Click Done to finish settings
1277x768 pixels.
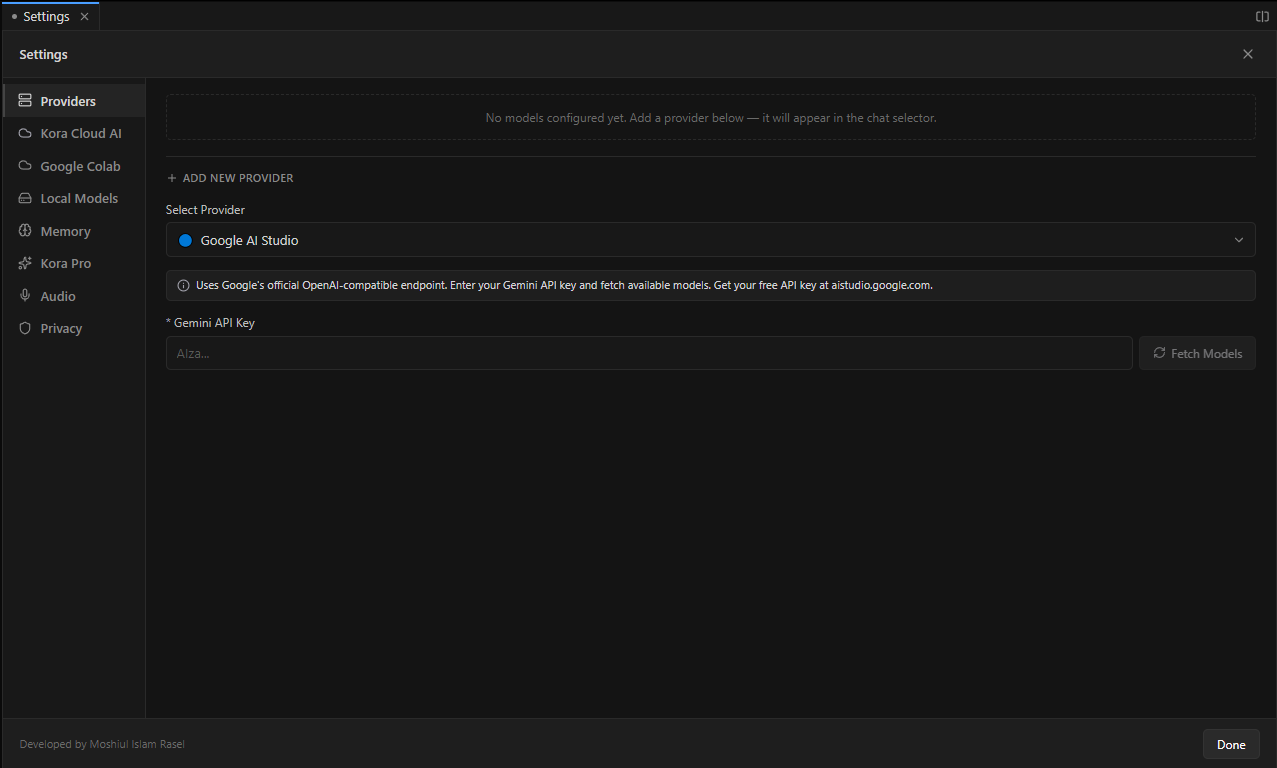pyautogui.click(x=1231, y=744)
